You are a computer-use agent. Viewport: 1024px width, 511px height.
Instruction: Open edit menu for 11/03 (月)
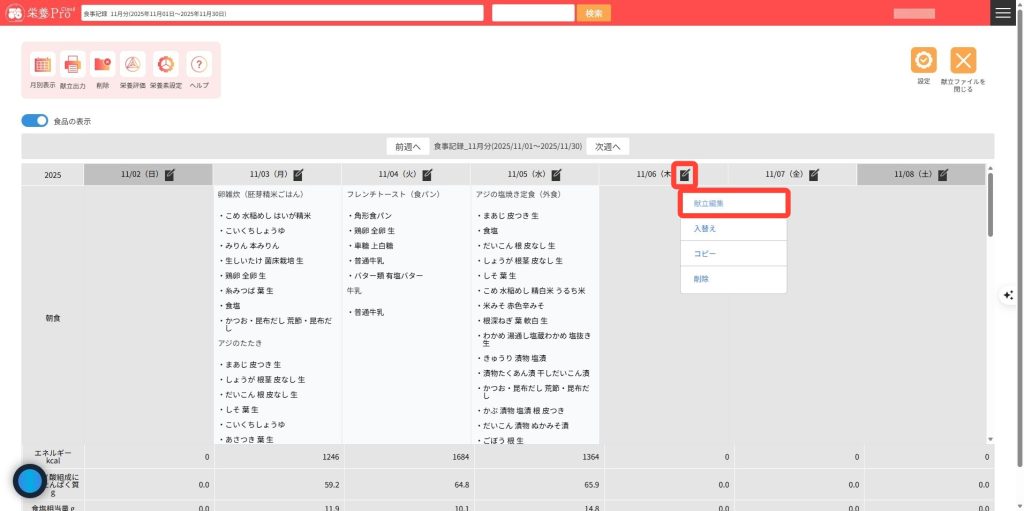[x=298, y=175]
